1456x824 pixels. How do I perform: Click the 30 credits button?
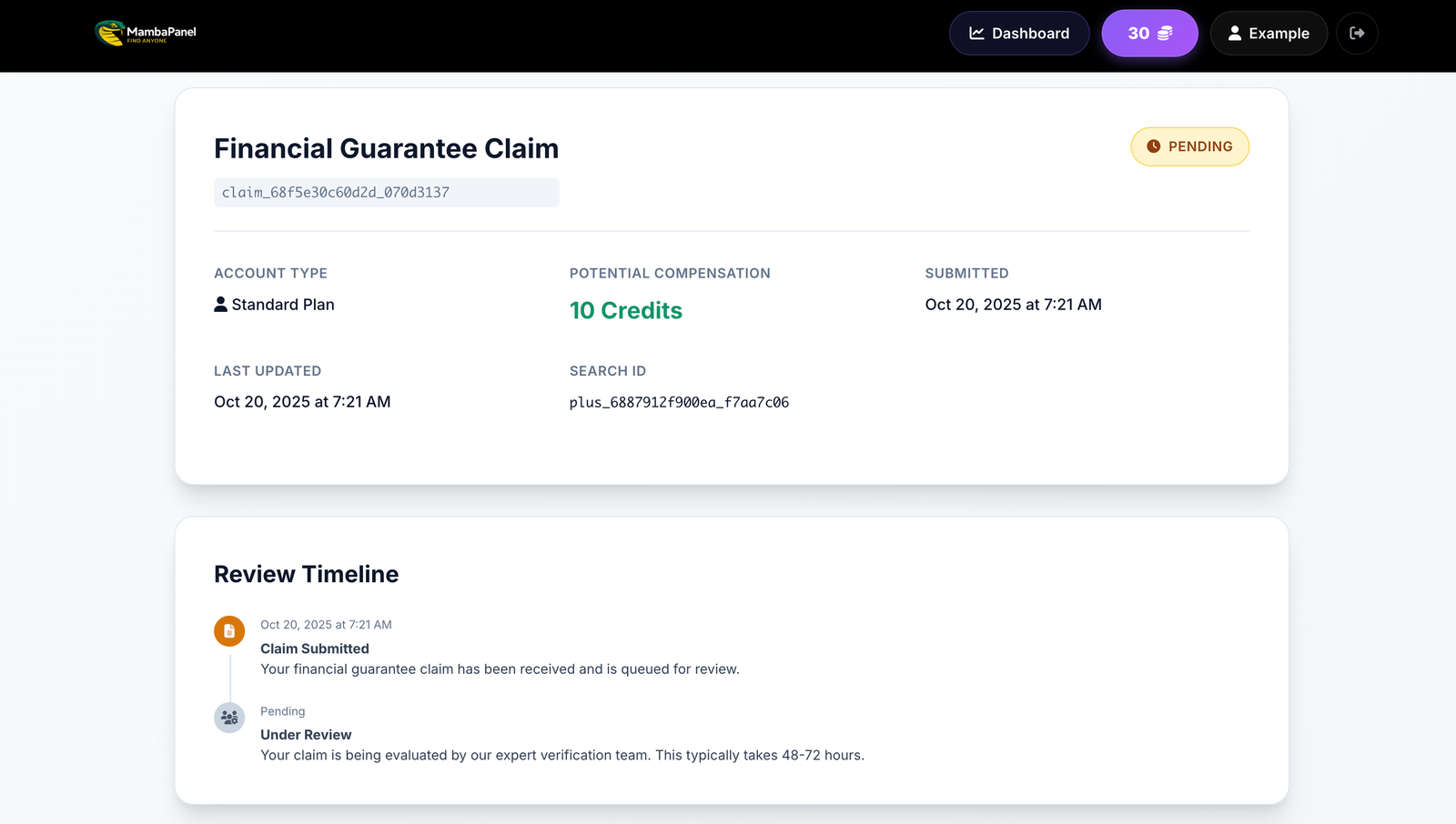(1149, 33)
